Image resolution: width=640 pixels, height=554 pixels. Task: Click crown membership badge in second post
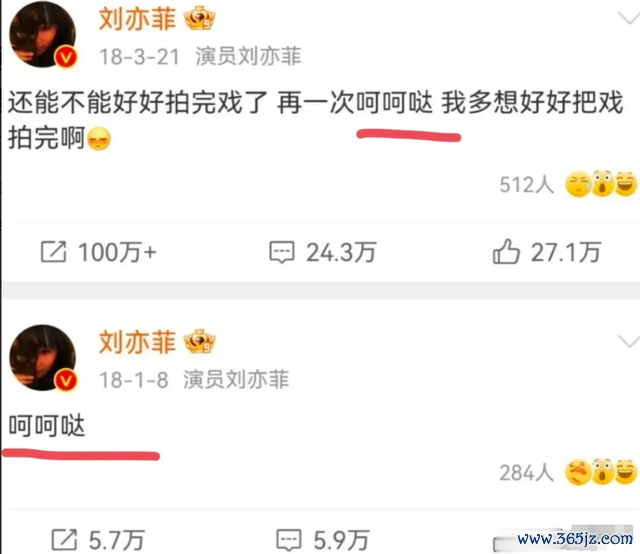(x=199, y=341)
